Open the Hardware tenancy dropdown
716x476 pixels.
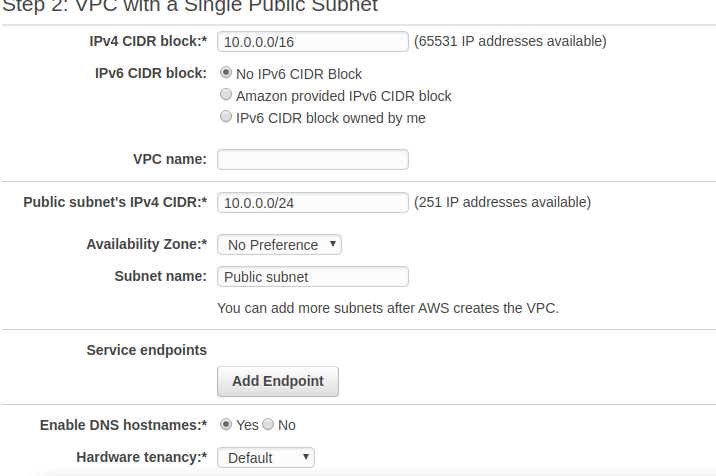(x=265, y=458)
